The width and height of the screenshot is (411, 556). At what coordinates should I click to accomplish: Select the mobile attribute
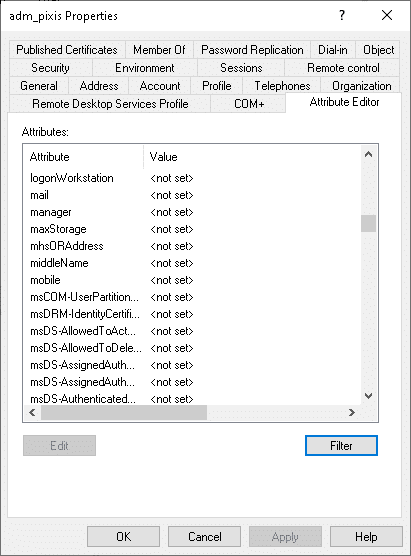(x=45, y=280)
